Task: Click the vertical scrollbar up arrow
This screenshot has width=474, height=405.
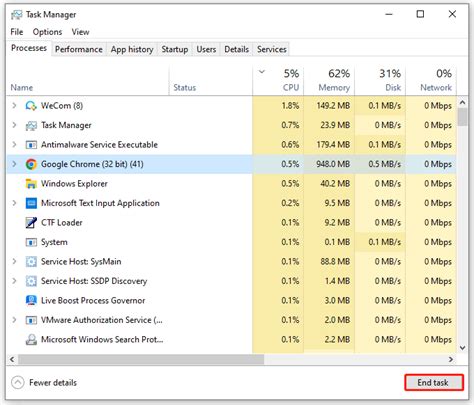Action: point(462,102)
